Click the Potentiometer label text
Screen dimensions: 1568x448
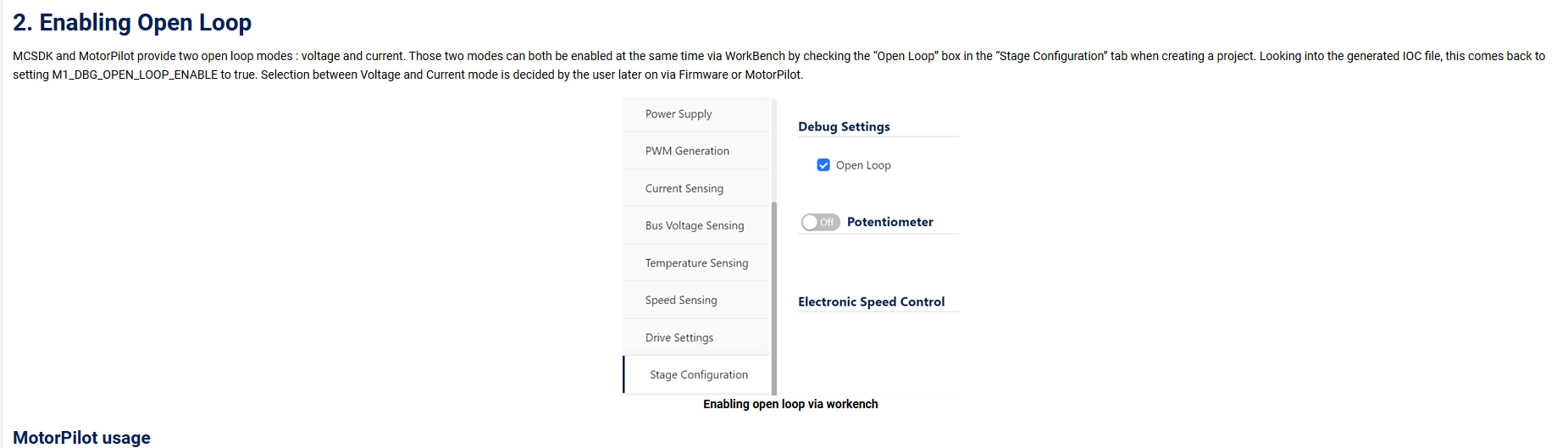coord(889,222)
